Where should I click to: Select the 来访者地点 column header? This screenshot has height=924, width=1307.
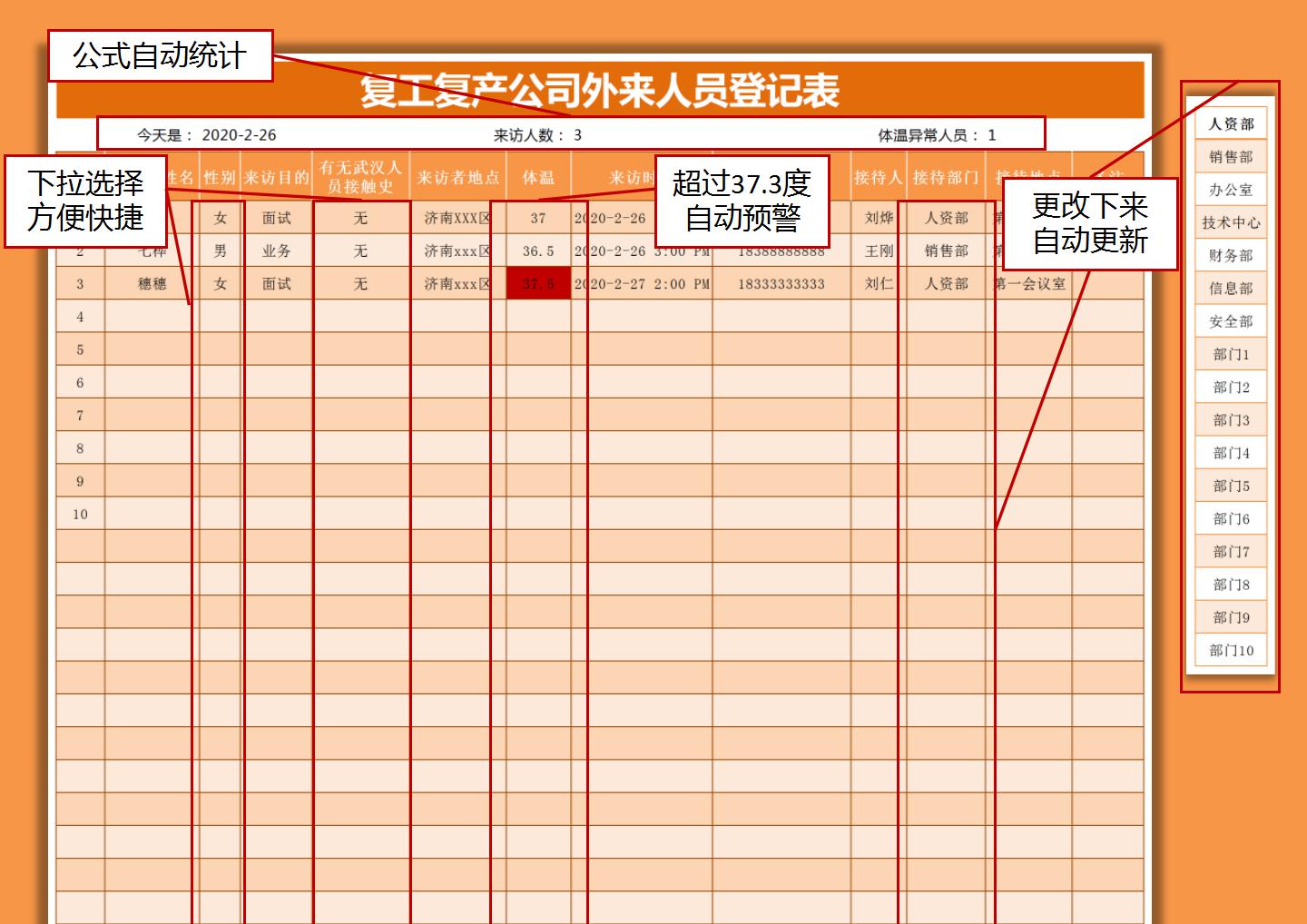point(457,178)
